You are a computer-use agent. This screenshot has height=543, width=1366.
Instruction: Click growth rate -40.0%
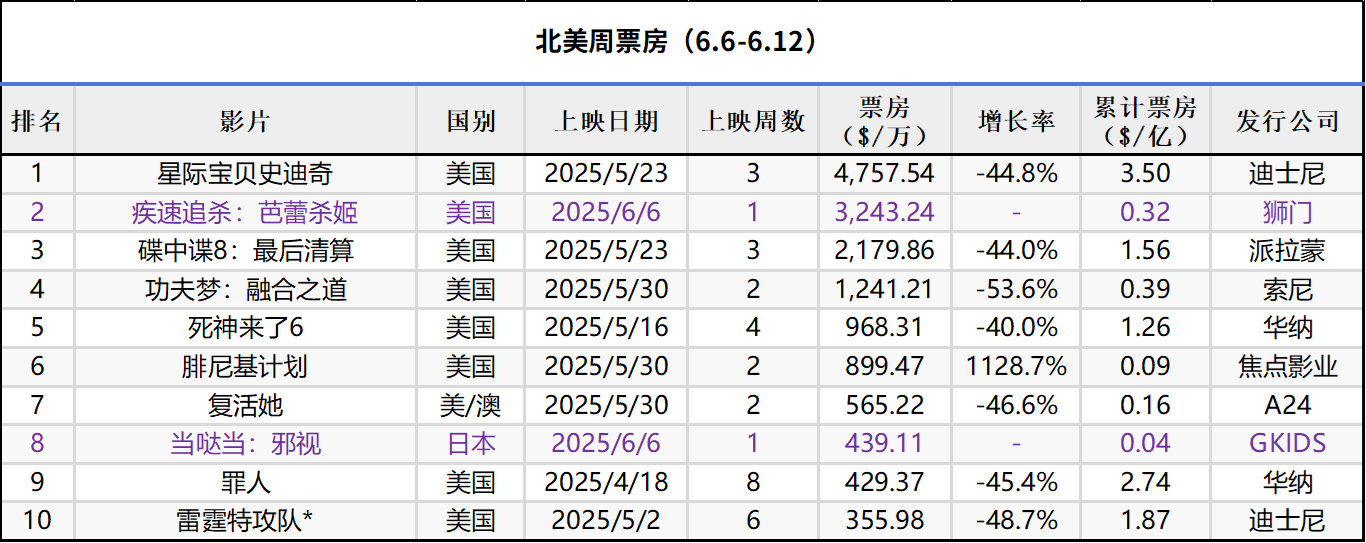coord(1016,328)
